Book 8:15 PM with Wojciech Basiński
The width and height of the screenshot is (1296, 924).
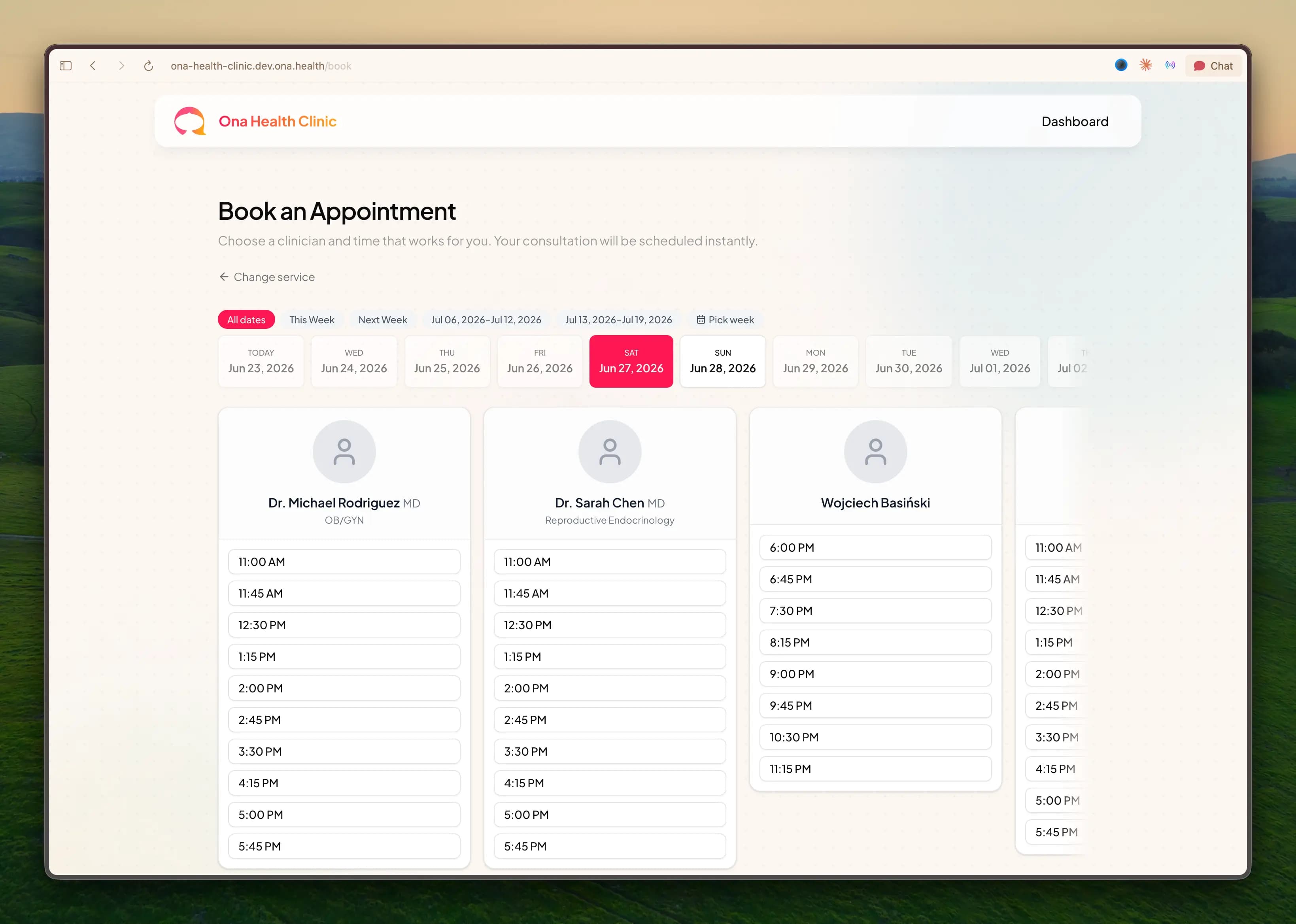[x=875, y=642]
